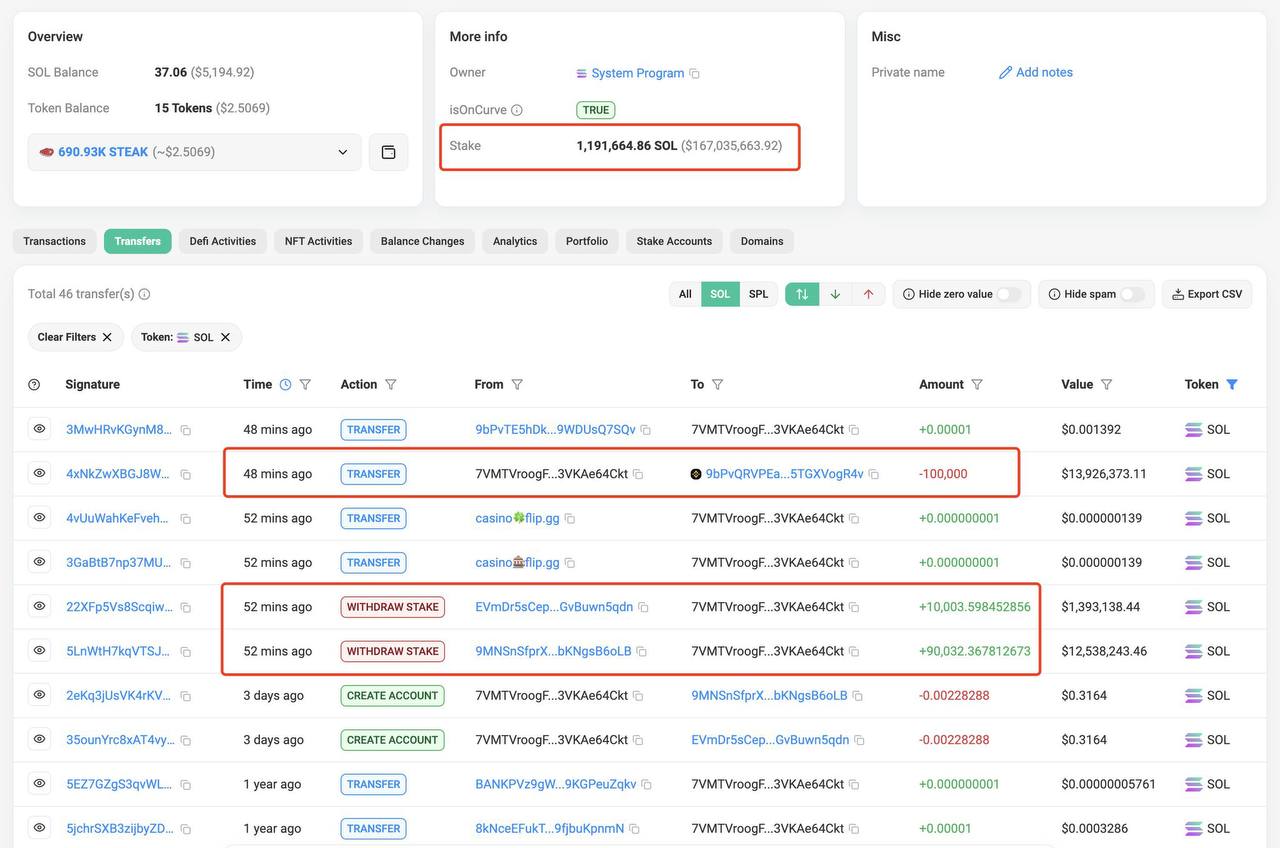Select the All token type filter
1280x848 pixels.
pos(685,294)
